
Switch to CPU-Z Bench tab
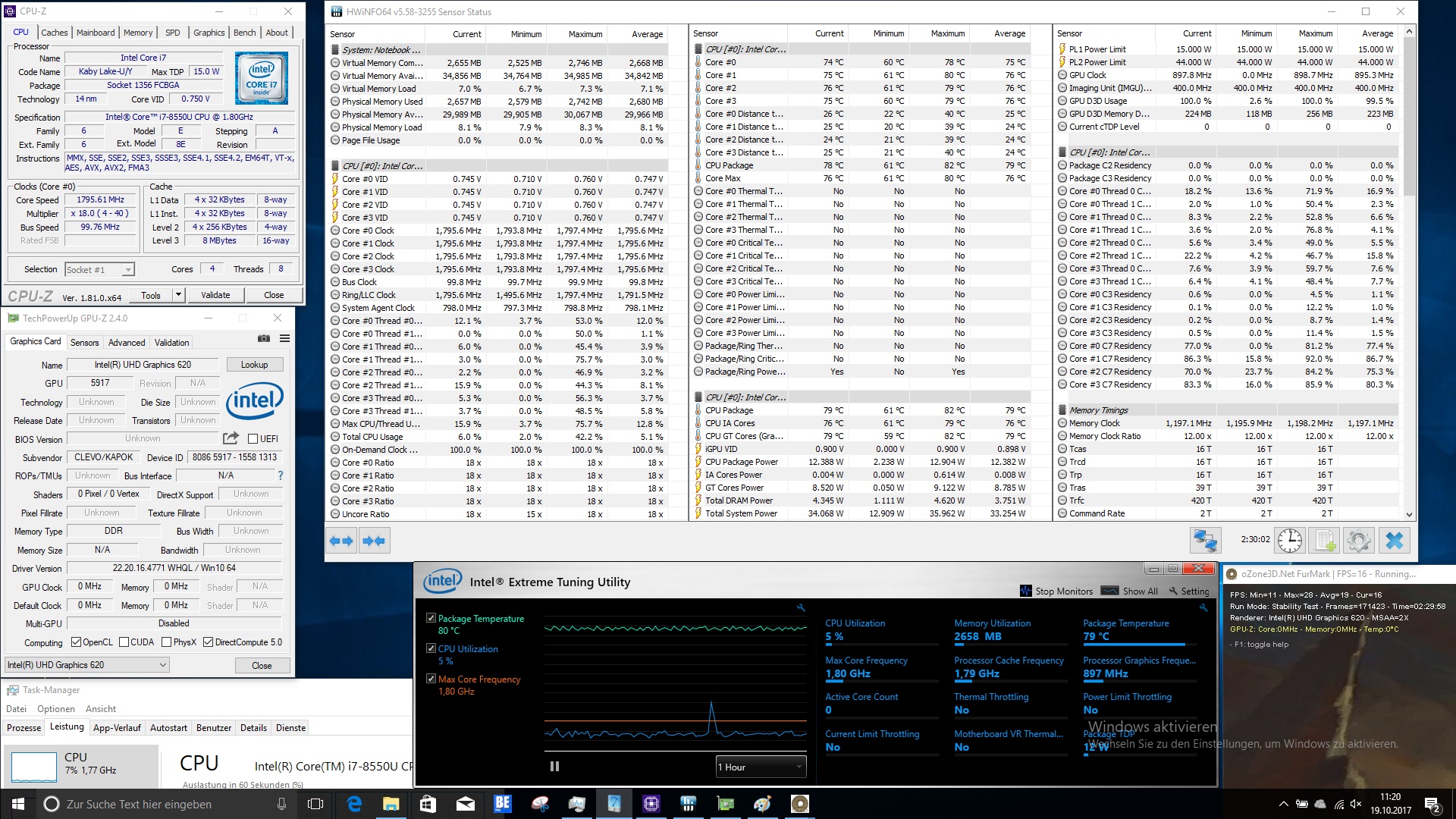[244, 33]
